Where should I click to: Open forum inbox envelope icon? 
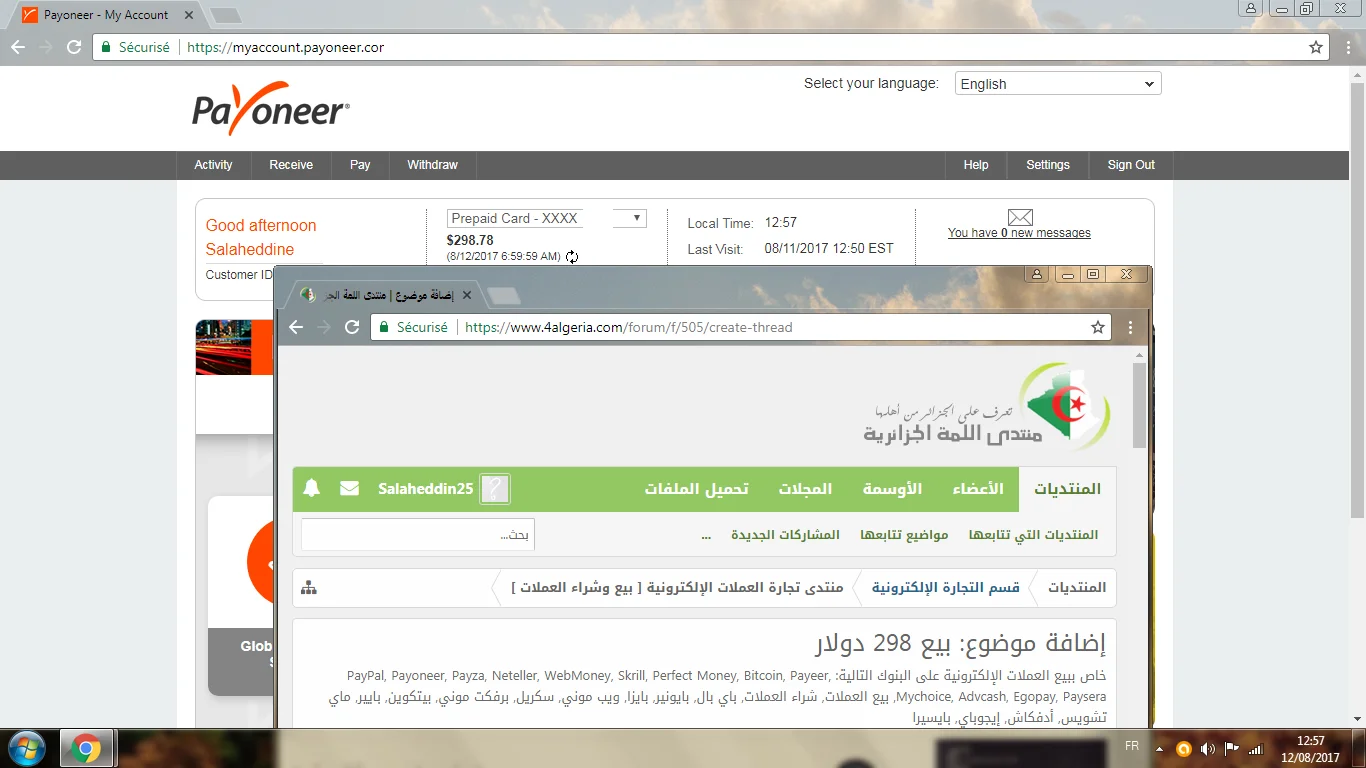349,488
